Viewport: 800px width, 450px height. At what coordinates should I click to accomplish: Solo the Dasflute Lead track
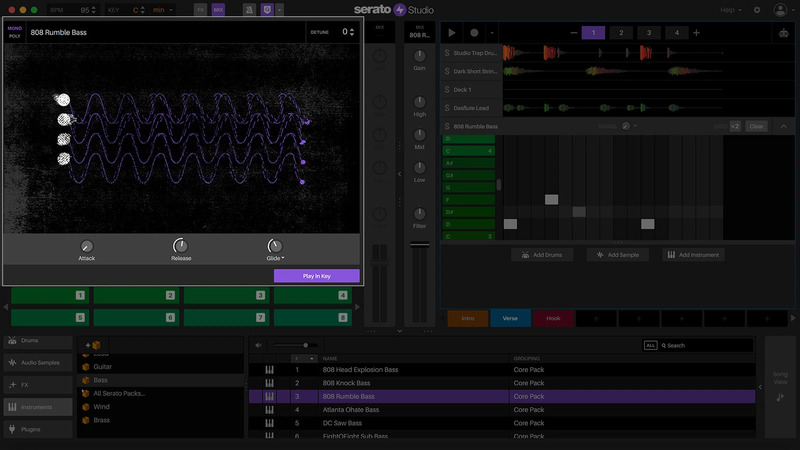(447, 107)
